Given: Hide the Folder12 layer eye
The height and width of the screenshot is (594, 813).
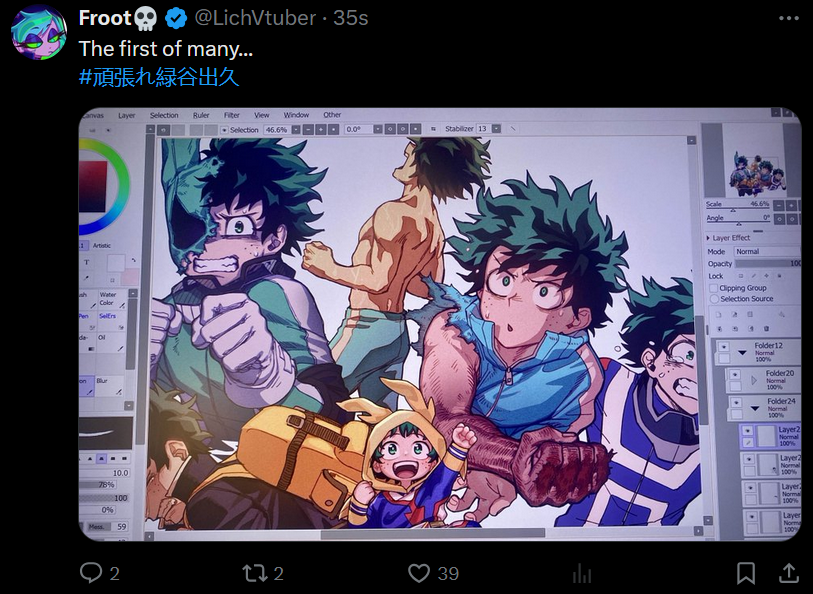Looking at the screenshot, I should [x=724, y=347].
